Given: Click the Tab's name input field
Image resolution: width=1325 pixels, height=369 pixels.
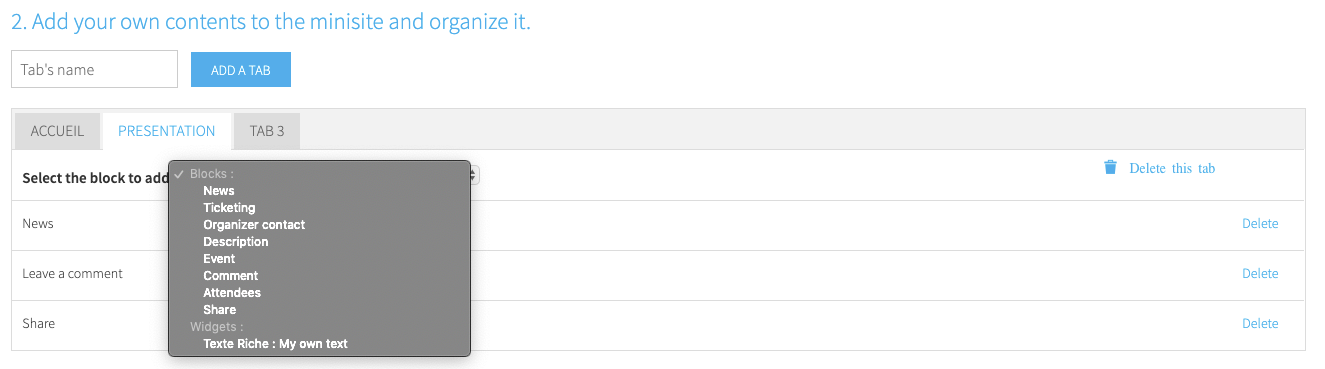Looking at the screenshot, I should pos(94,69).
